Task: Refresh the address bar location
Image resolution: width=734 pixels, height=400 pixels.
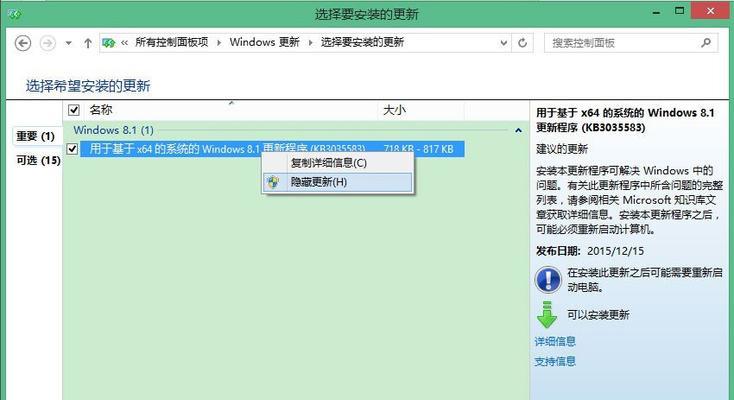Action: tap(522, 43)
